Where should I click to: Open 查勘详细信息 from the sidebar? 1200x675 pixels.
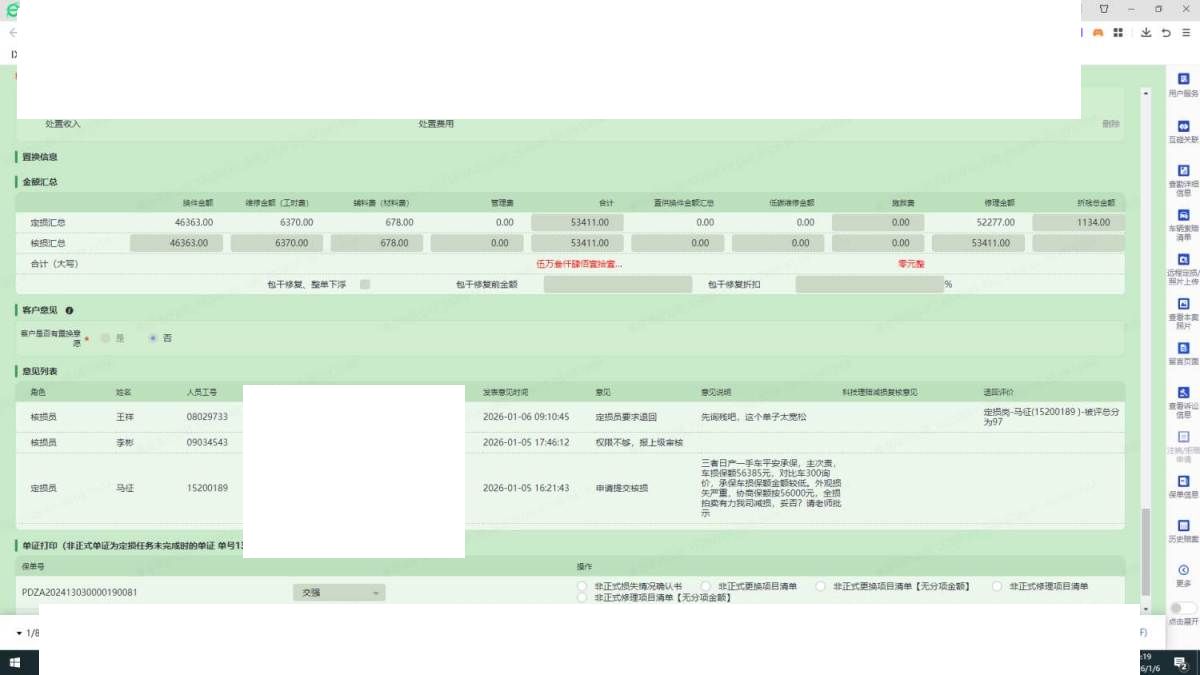click(1183, 171)
